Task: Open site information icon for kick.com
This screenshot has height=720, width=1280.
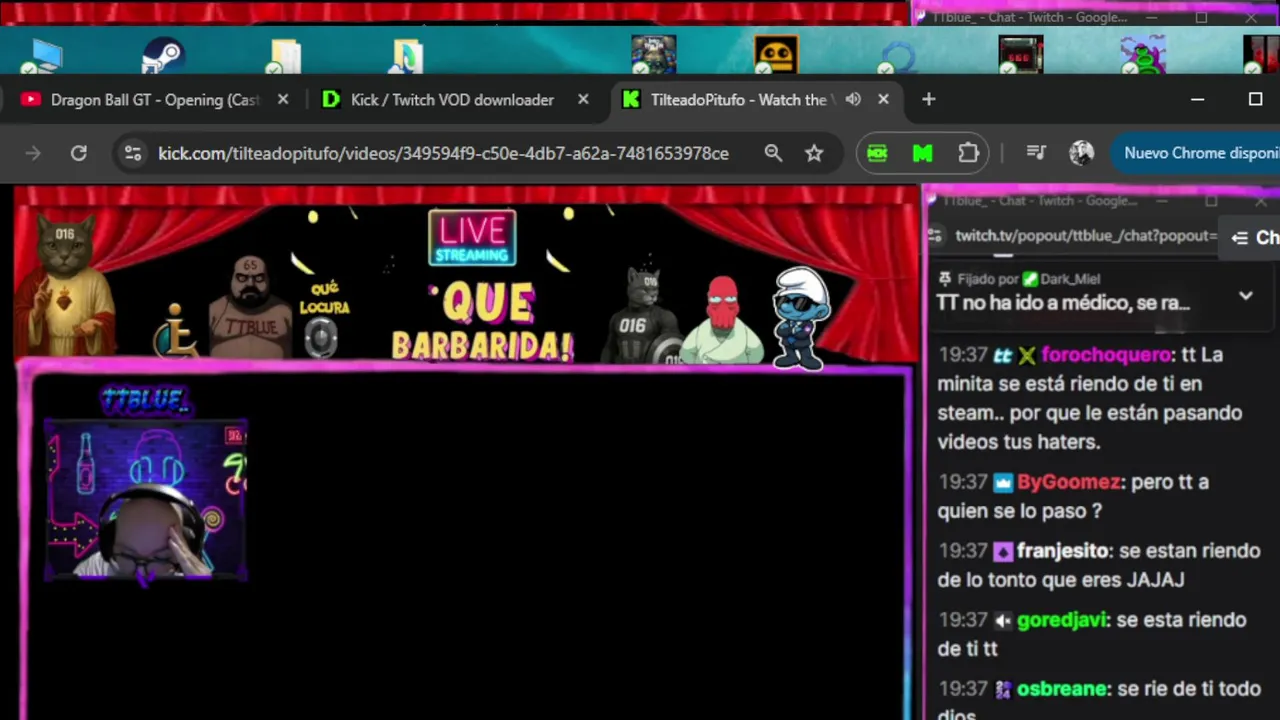Action: 132,153
